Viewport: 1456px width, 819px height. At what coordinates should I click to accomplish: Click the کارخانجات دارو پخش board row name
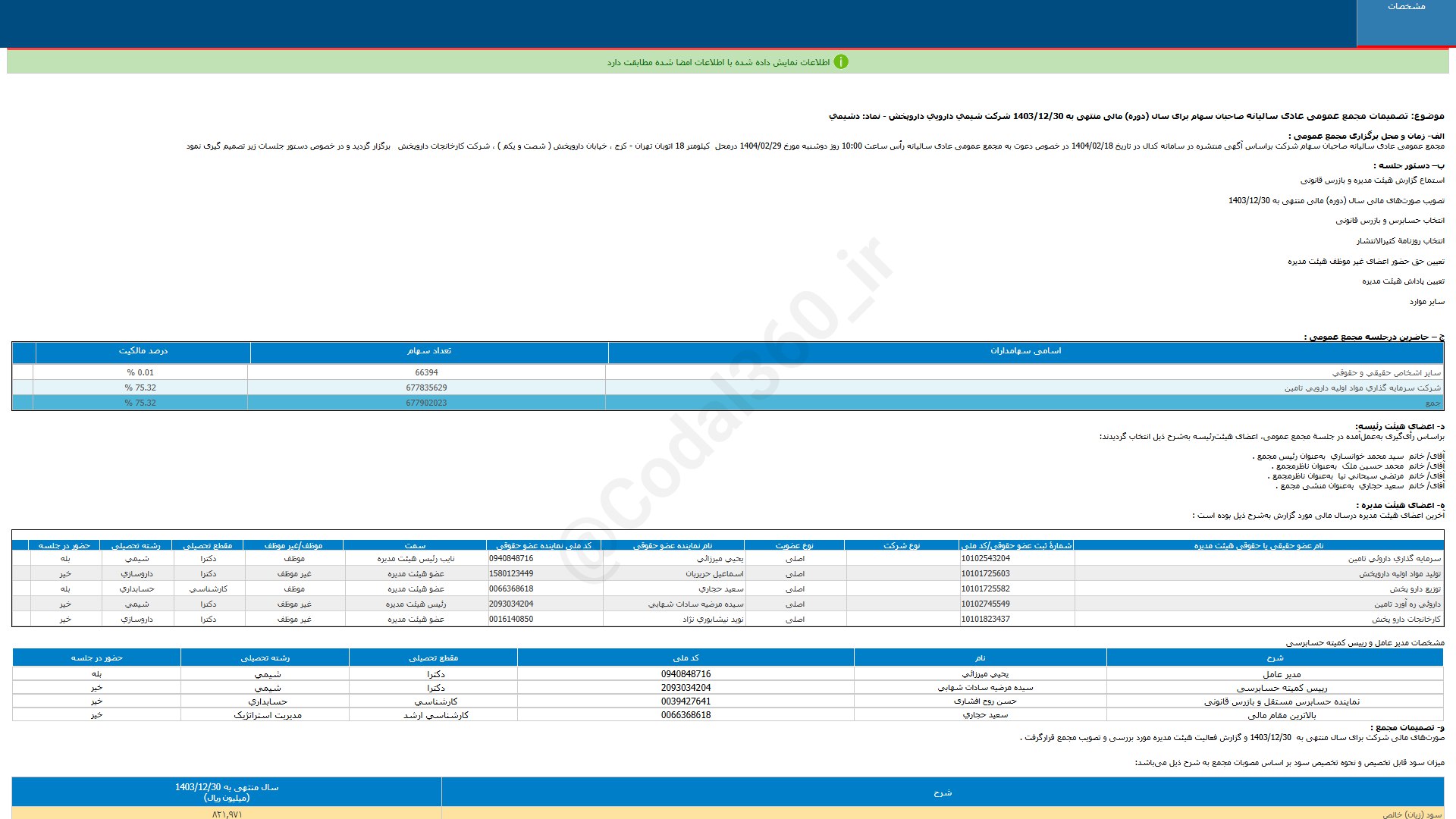click(x=1405, y=620)
